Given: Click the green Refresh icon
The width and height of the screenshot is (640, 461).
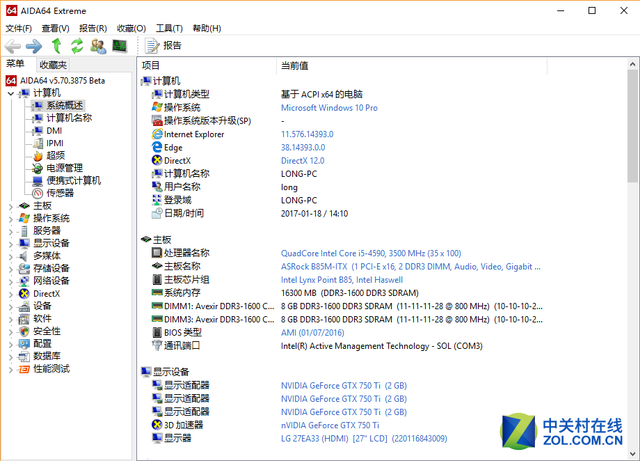Looking at the screenshot, I should [77, 46].
